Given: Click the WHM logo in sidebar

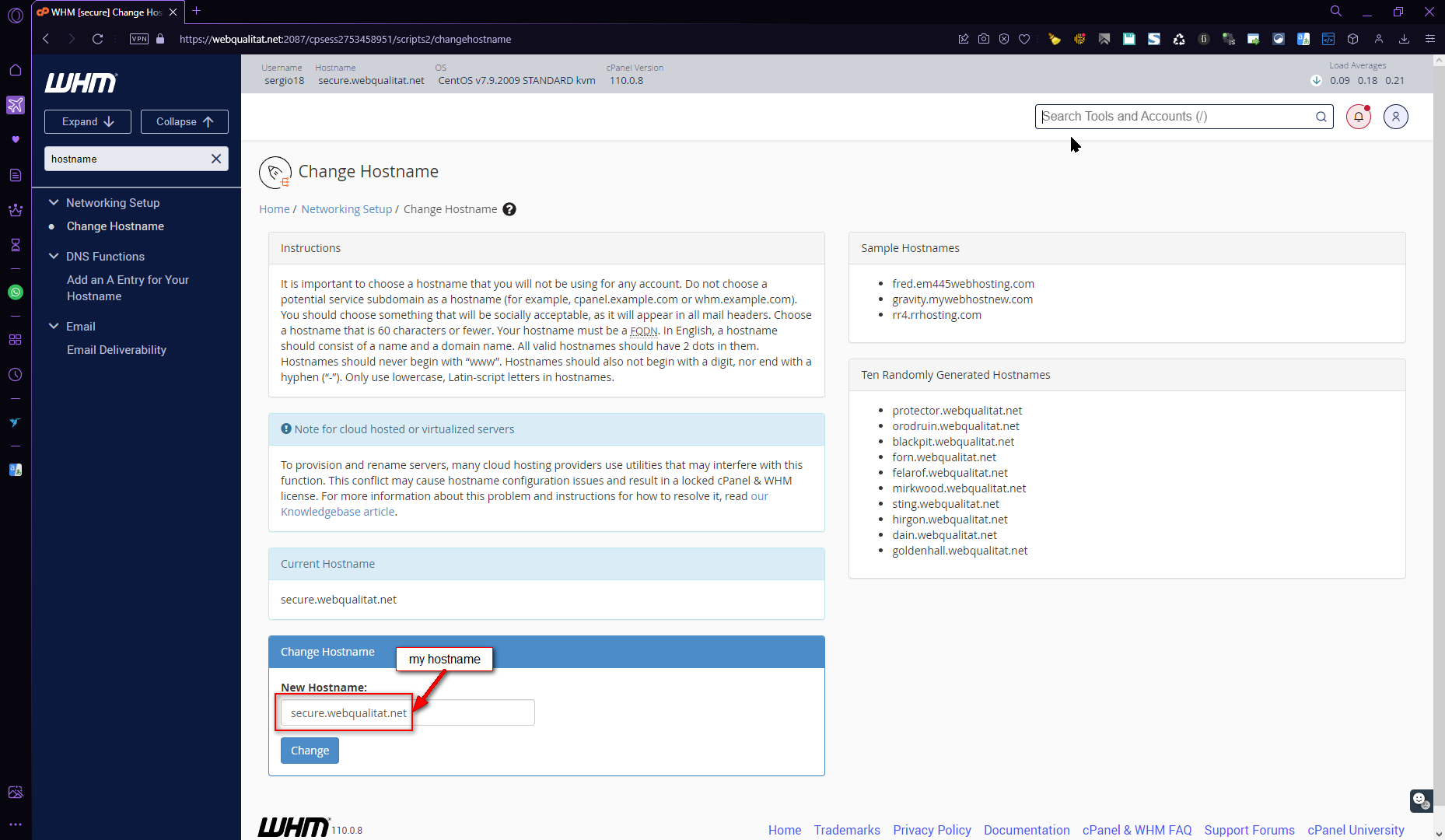Looking at the screenshot, I should (x=81, y=82).
